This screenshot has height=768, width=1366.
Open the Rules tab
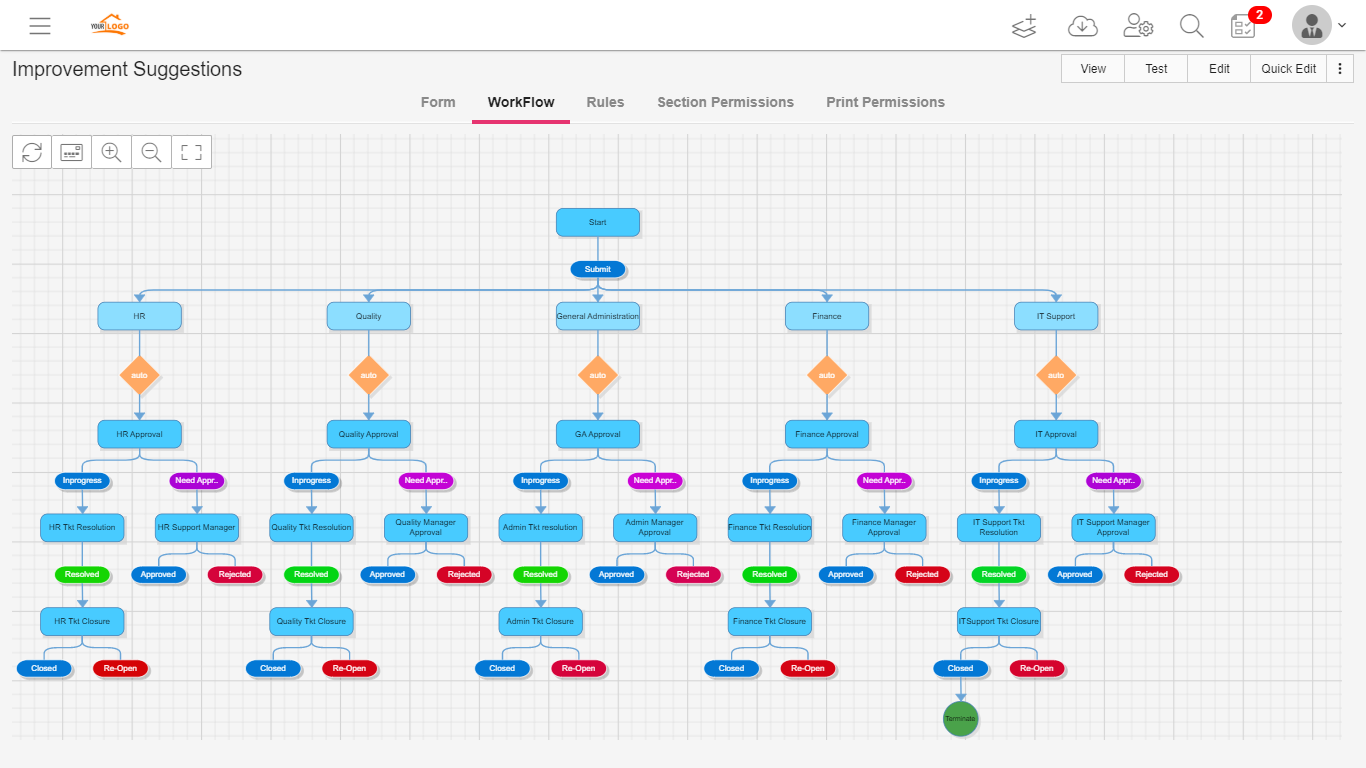tap(605, 102)
